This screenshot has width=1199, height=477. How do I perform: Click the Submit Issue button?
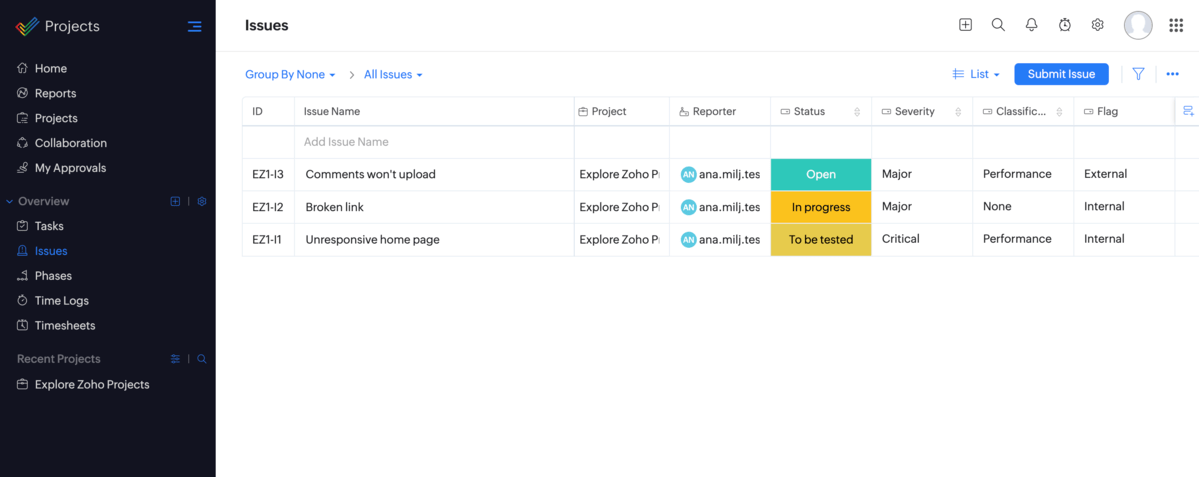point(1061,74)
